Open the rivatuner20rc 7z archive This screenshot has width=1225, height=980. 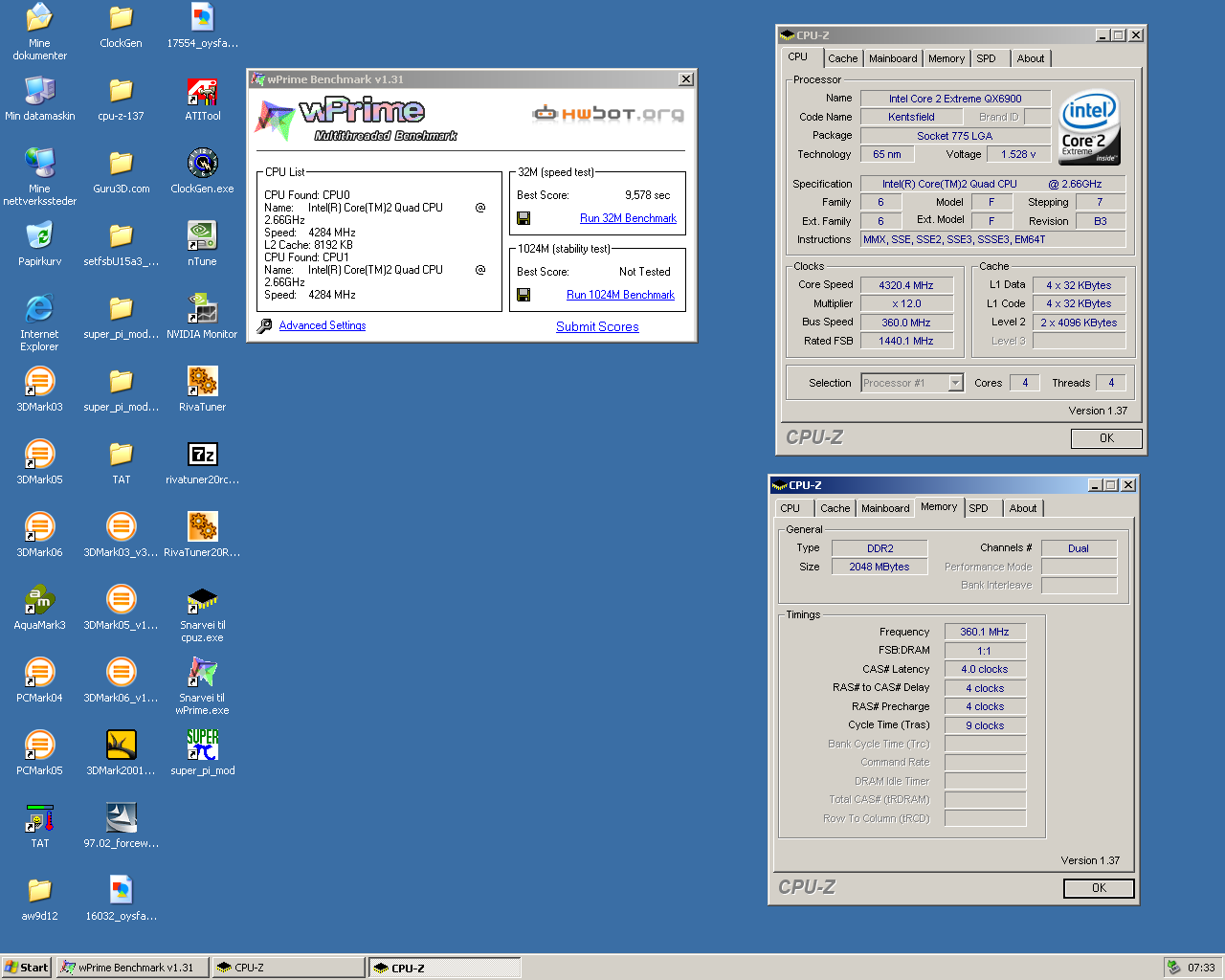tap(202, 463)
